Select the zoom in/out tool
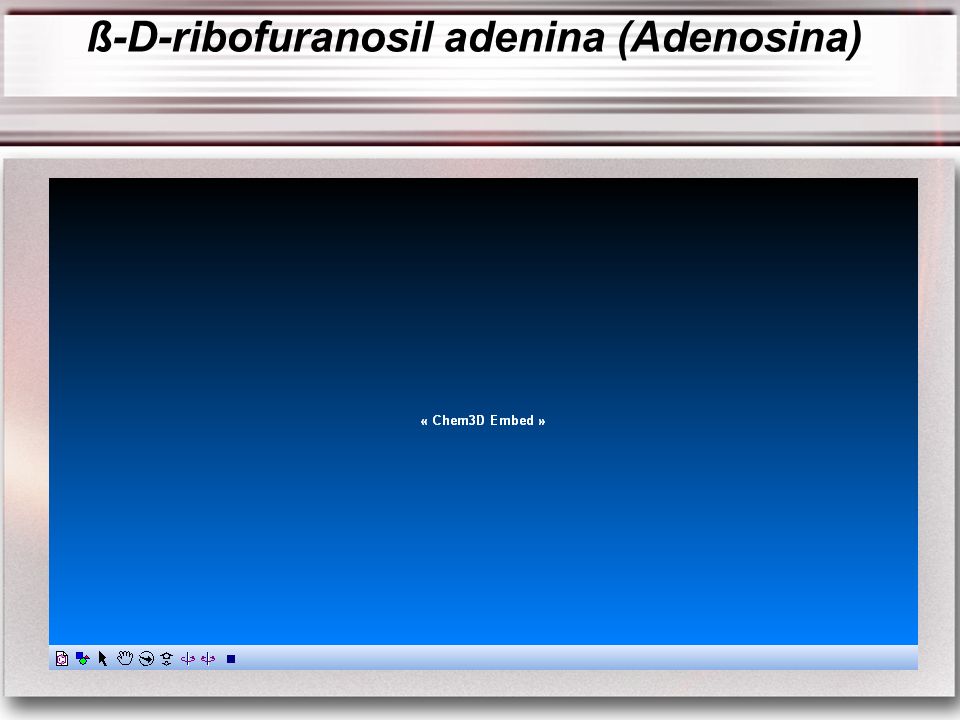The image size is (960, 720). [167, 659]
